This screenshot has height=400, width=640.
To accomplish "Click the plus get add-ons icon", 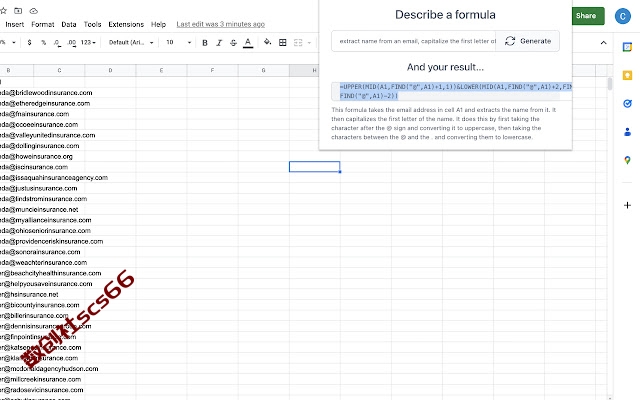I will (627, 205).
